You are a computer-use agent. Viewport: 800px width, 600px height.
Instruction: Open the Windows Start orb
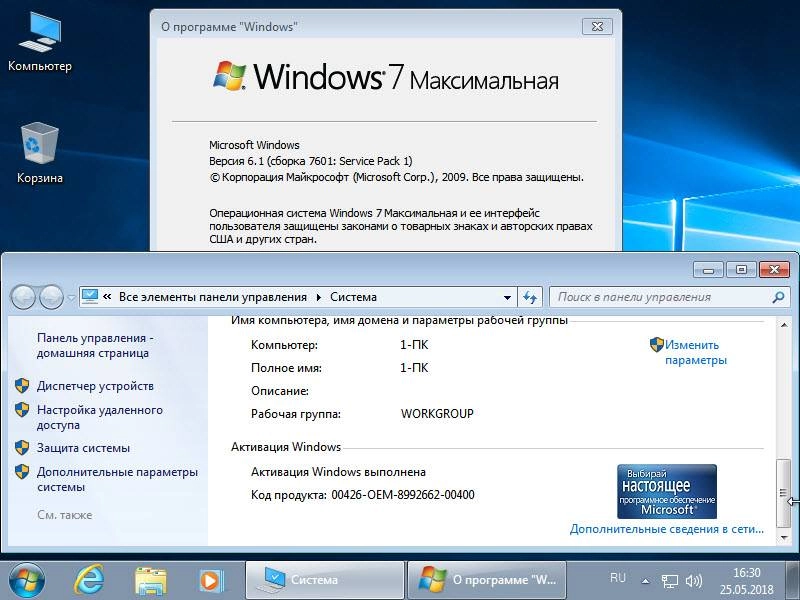pos(27,581)
